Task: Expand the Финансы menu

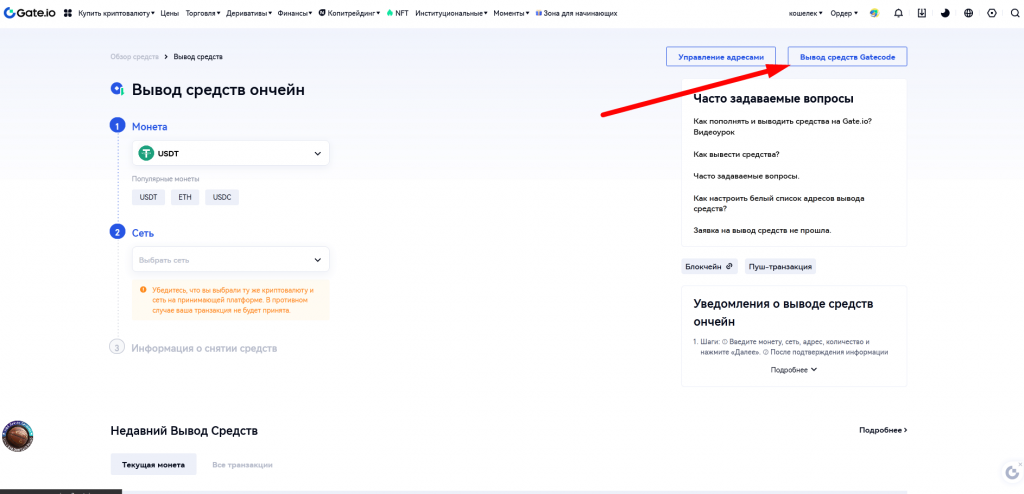Action: [295, 13]
